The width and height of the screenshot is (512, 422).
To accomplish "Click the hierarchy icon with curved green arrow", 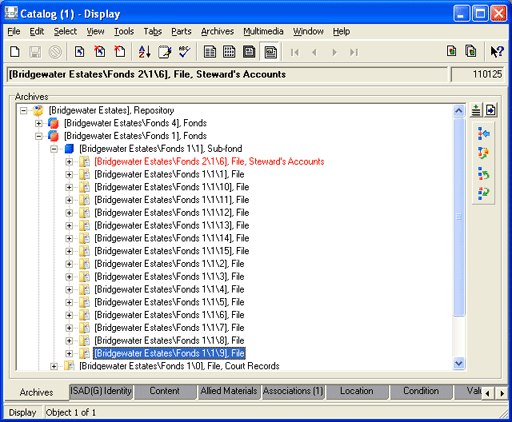I will (483, 173).
